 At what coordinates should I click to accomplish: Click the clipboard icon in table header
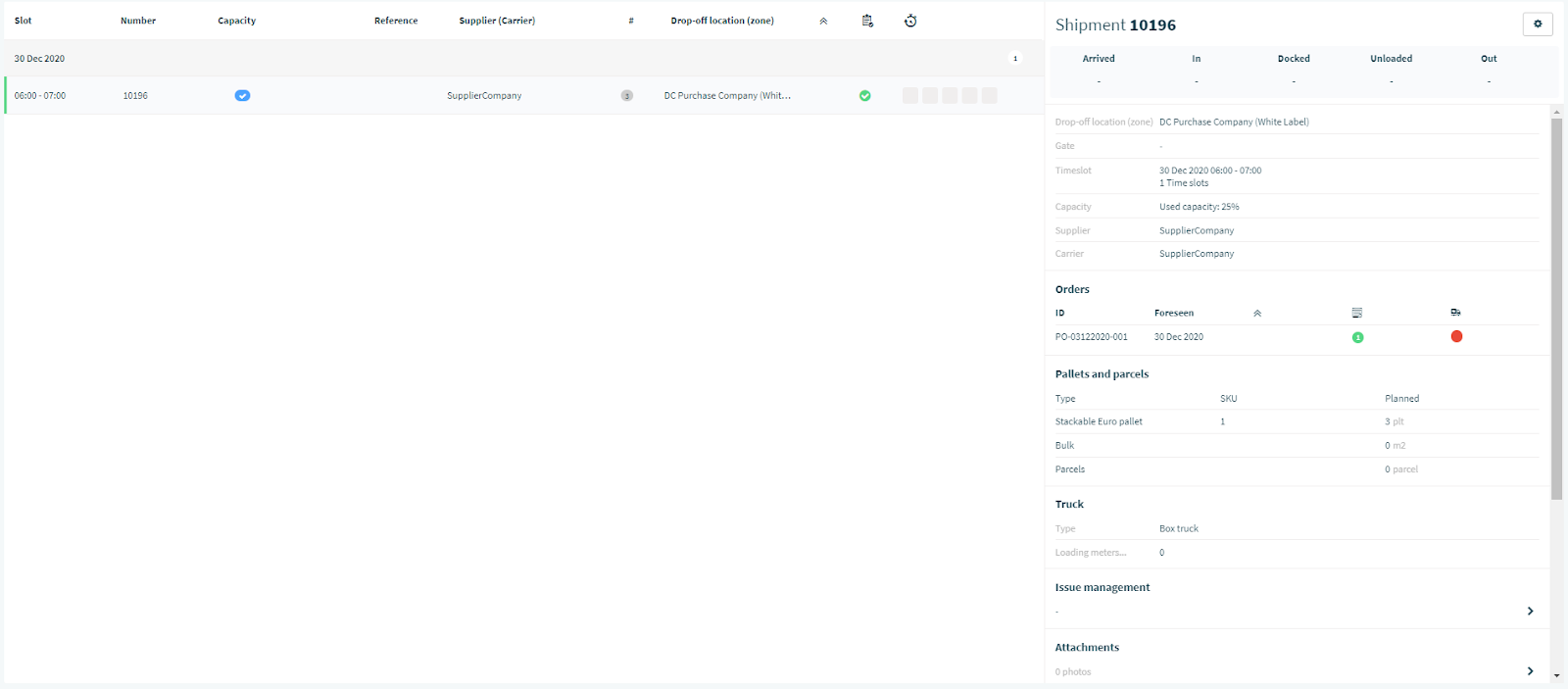[867, 21]
